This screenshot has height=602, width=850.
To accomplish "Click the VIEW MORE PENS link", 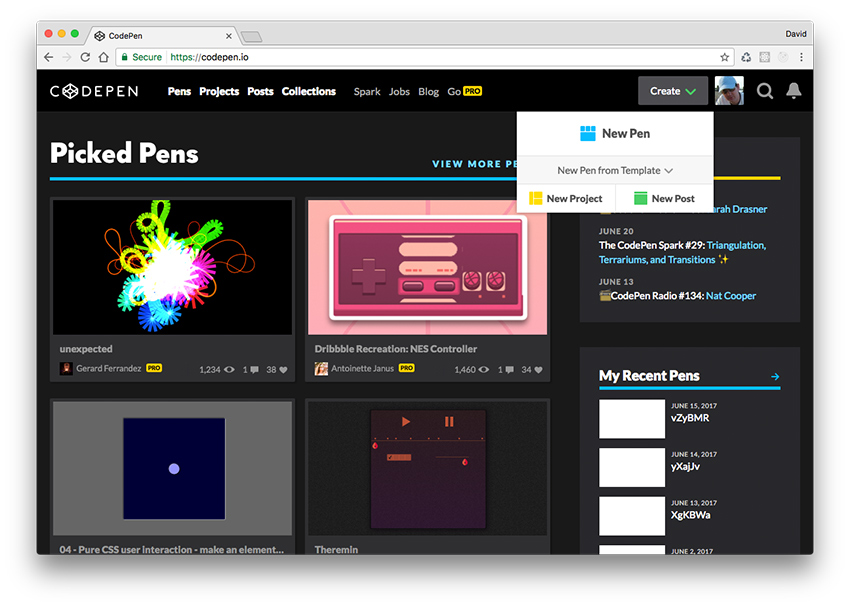I will [474, 164].
